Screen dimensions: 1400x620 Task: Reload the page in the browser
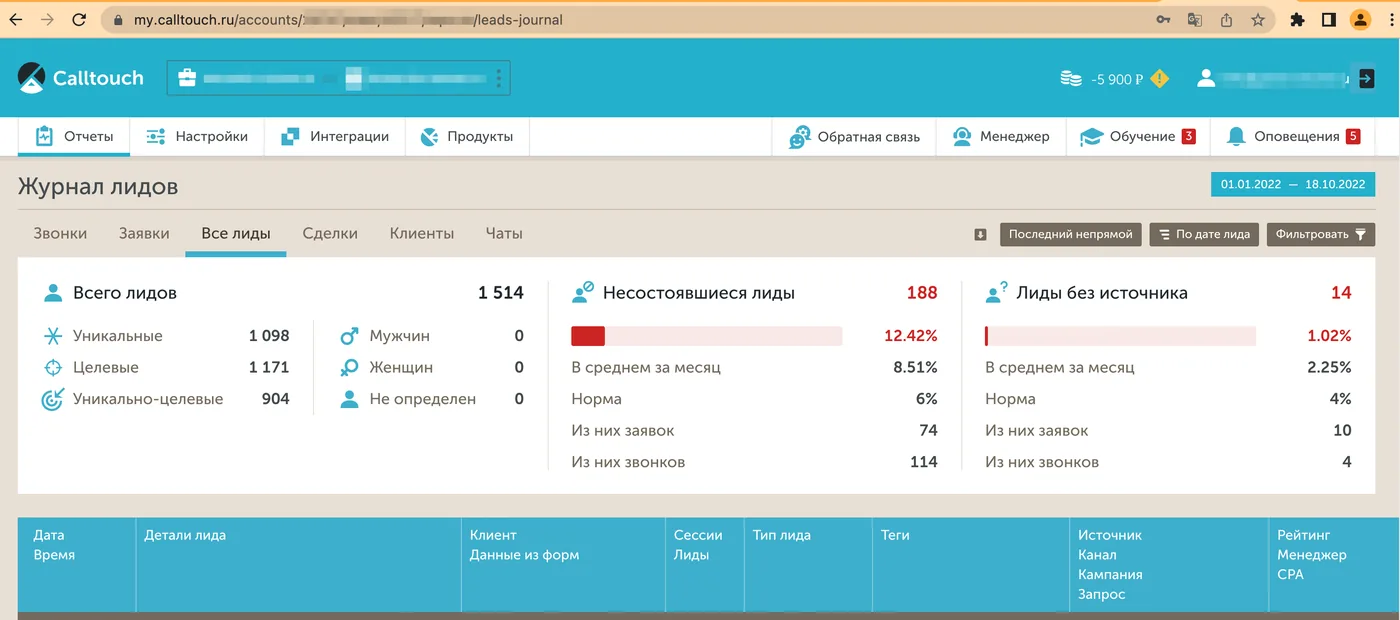coord(80,19)
